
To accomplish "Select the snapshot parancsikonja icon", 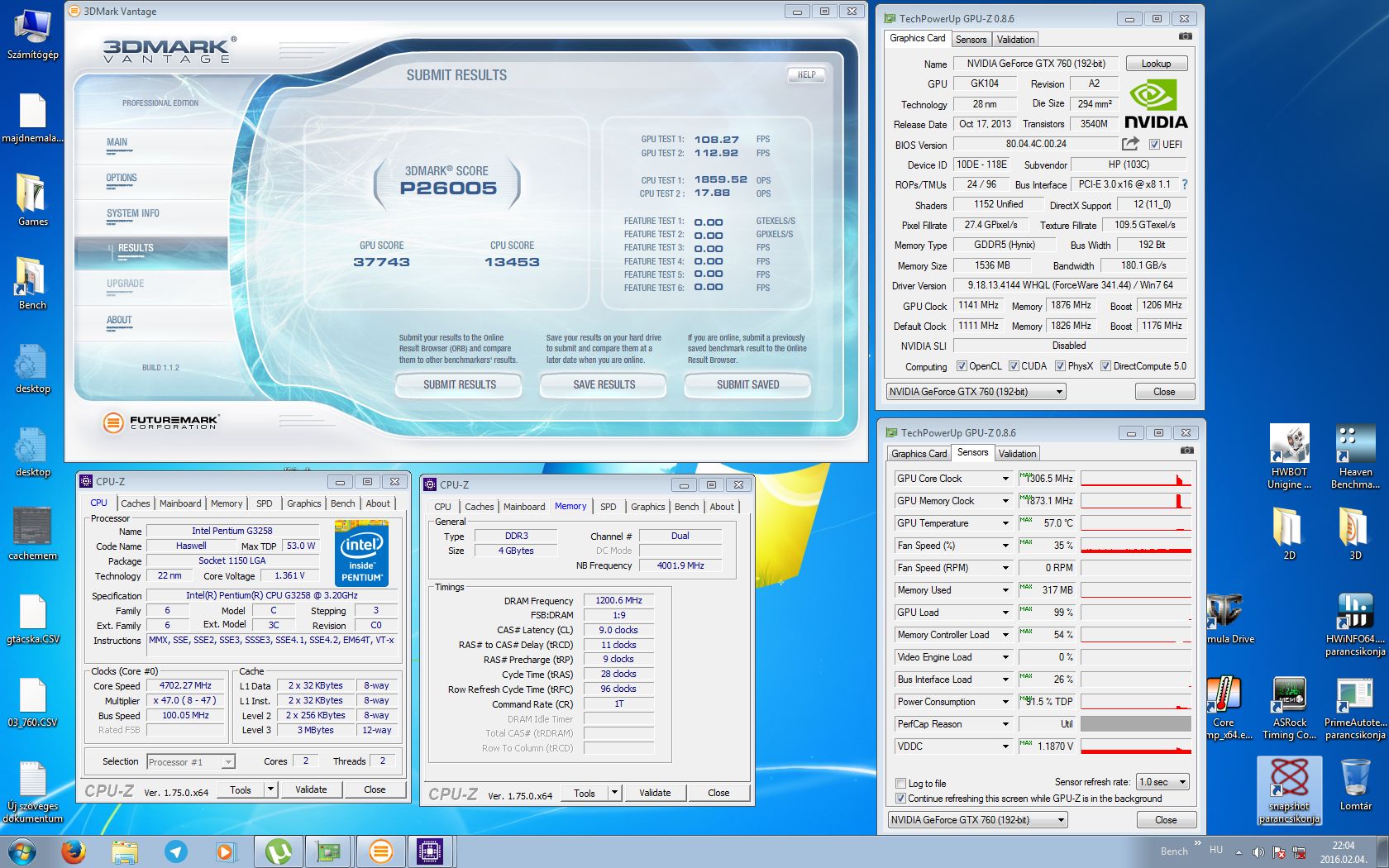I will coord(1289,791).
